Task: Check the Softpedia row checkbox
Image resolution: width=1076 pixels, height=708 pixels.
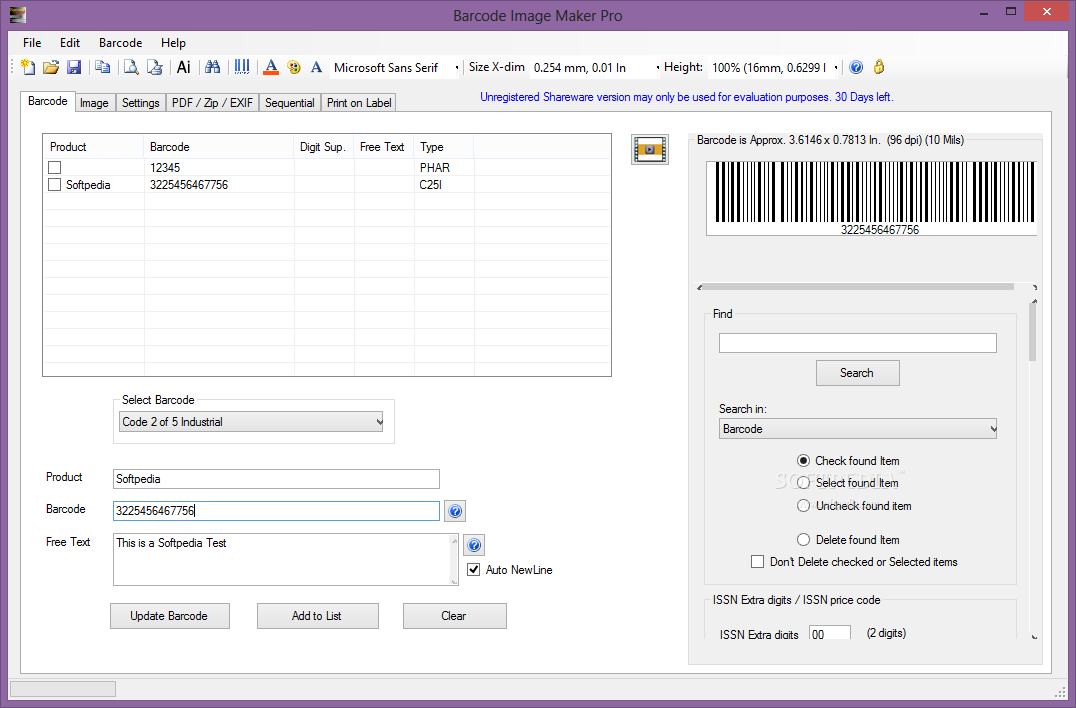Action: pyautogui.click(x=55, y=185)
